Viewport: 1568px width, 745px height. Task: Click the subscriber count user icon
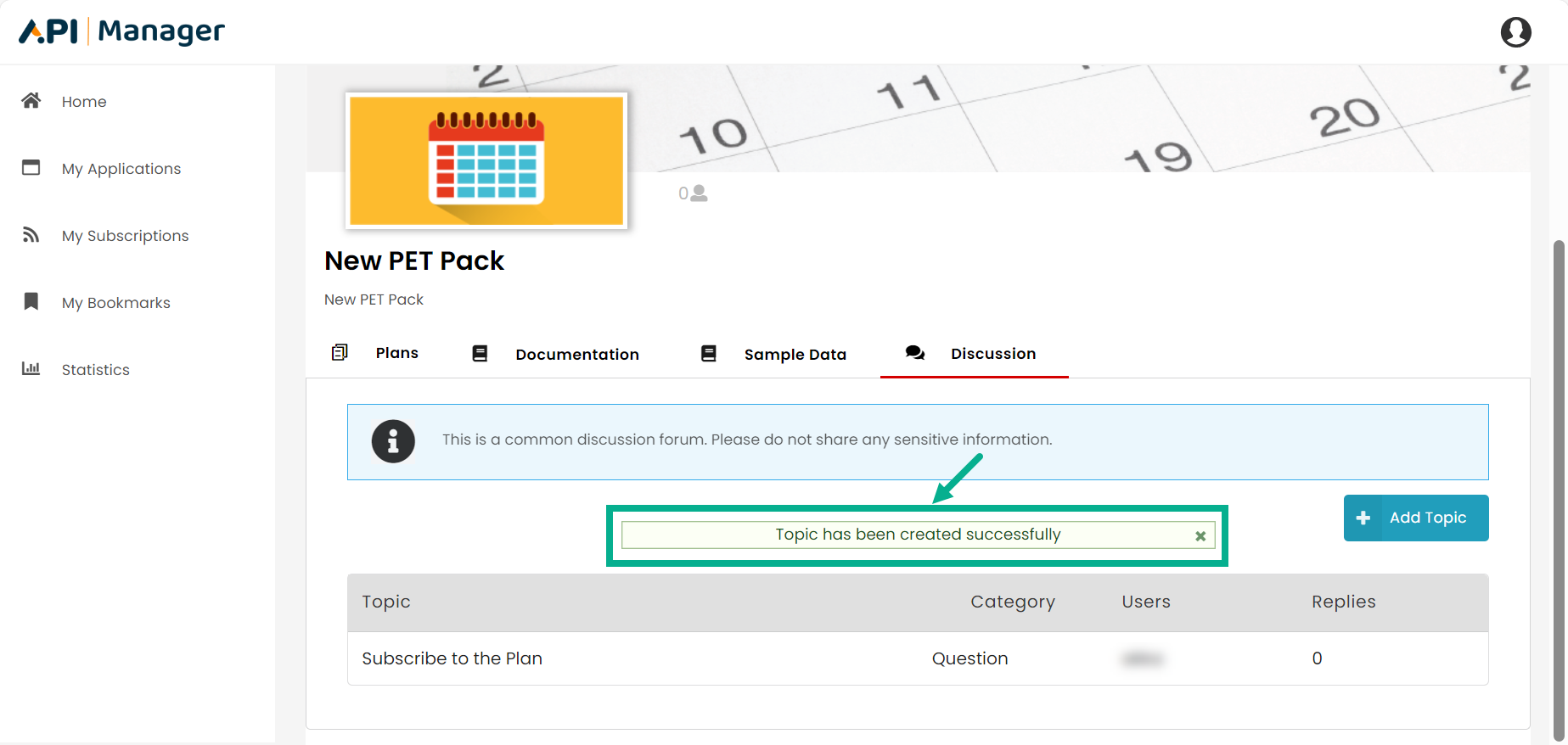[x=699, y=193]
